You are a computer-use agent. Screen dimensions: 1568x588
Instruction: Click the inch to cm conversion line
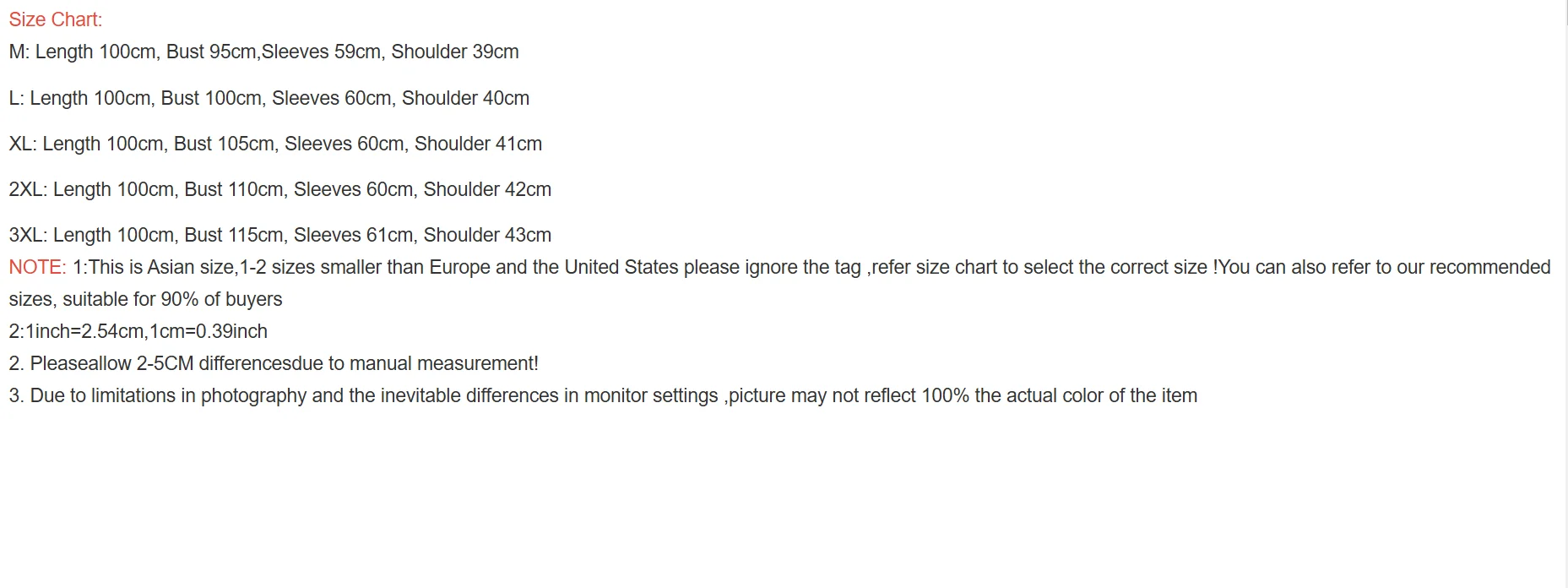pos(138,331)
